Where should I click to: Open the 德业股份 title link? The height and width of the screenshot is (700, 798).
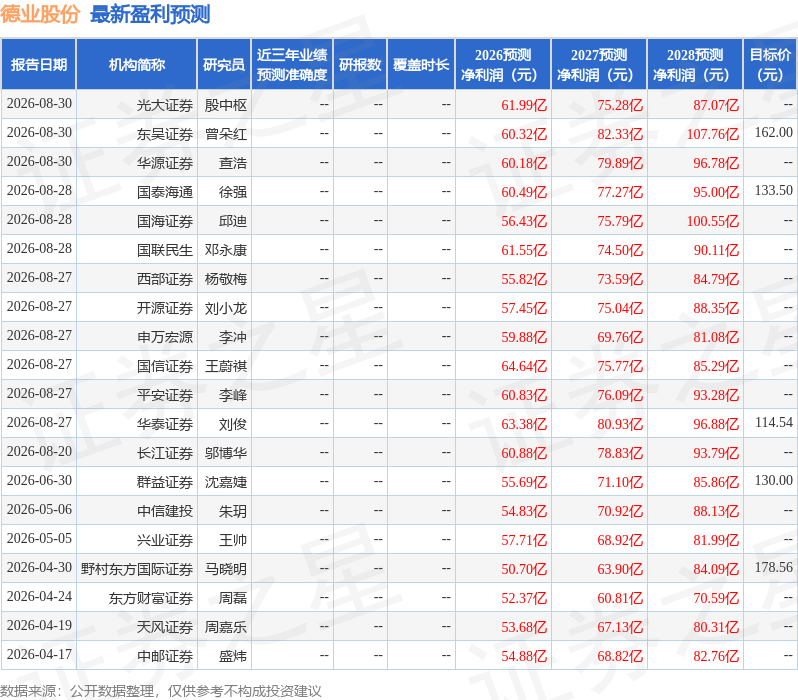tap(40, 14)
